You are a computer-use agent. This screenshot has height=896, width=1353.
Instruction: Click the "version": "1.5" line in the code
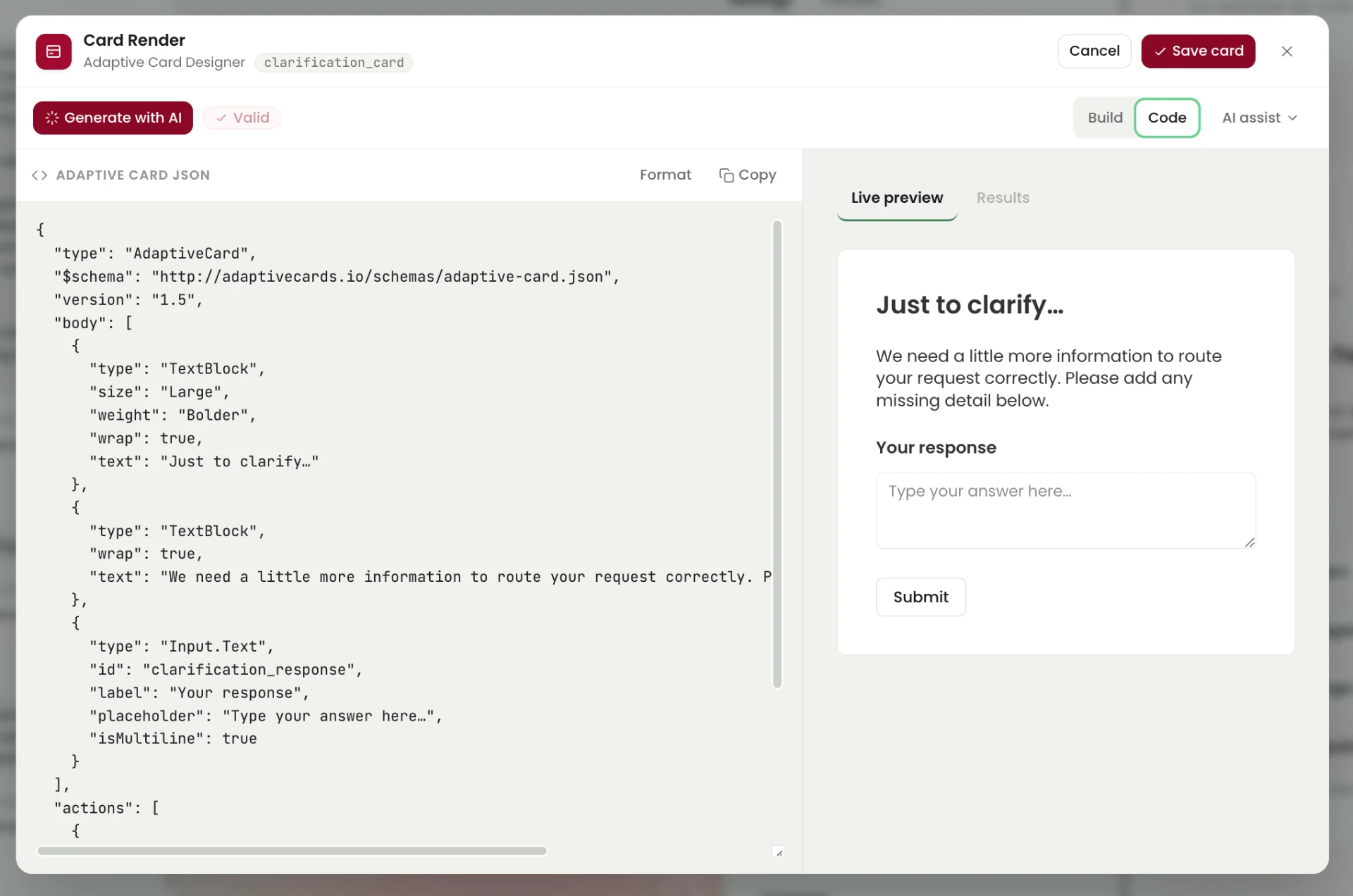tap(129, 300)
